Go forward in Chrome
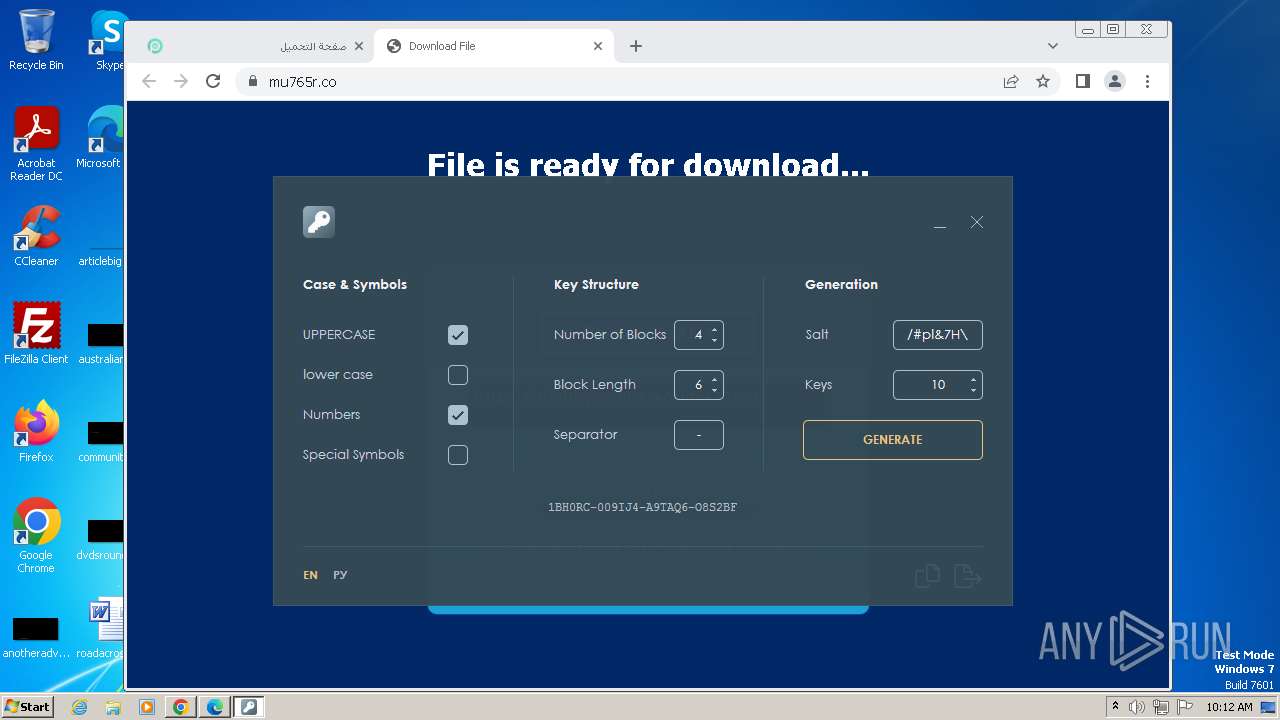Viewport: 1280px width, 720px height. click(x=181, y=82)
